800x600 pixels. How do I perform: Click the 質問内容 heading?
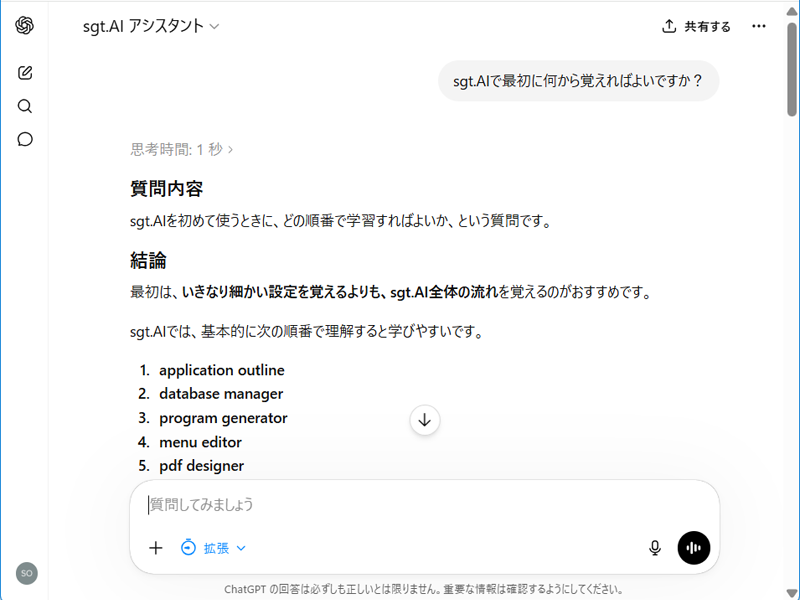click(166, 189)
